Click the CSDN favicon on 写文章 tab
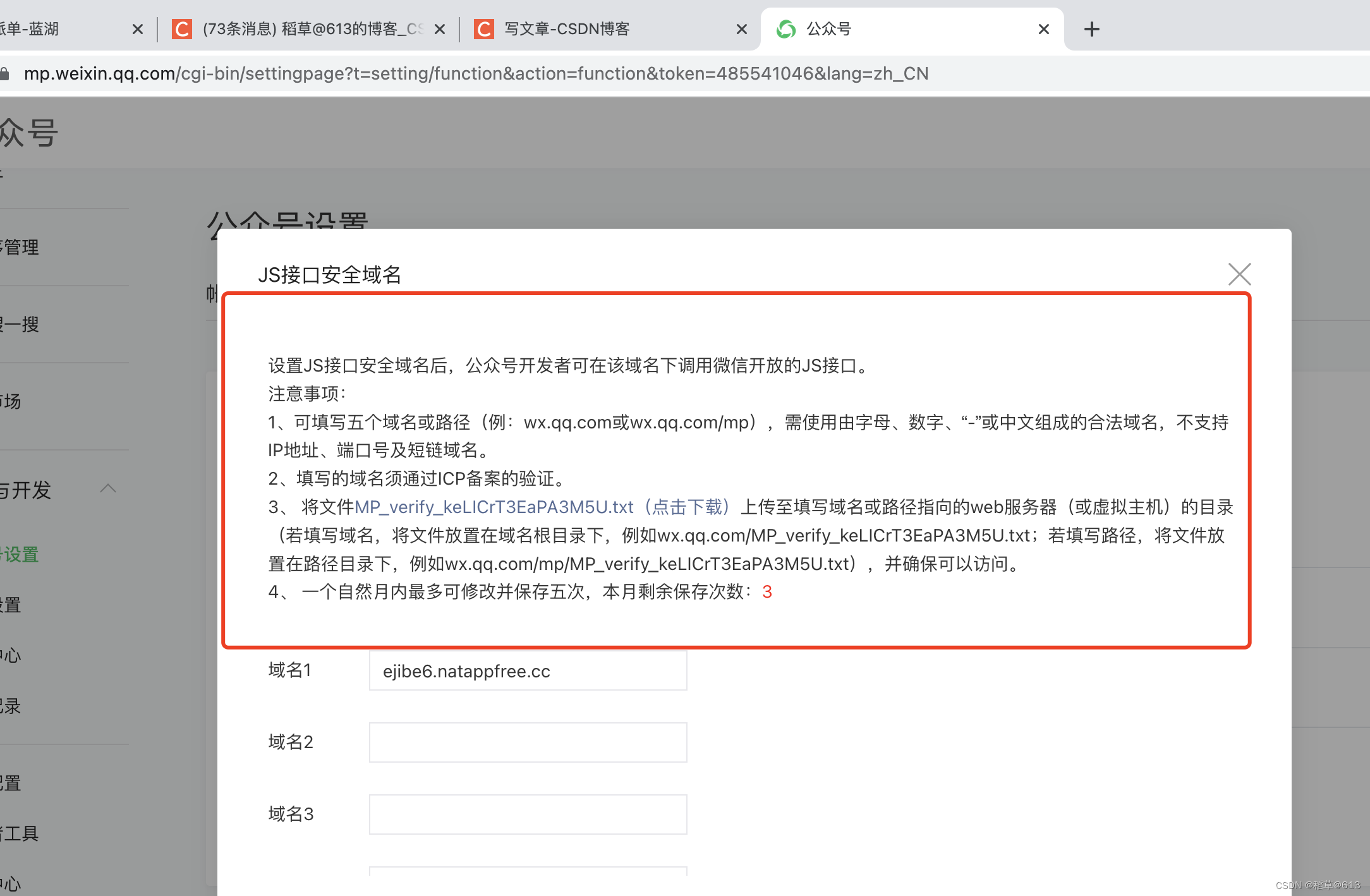 click(484, 29)
